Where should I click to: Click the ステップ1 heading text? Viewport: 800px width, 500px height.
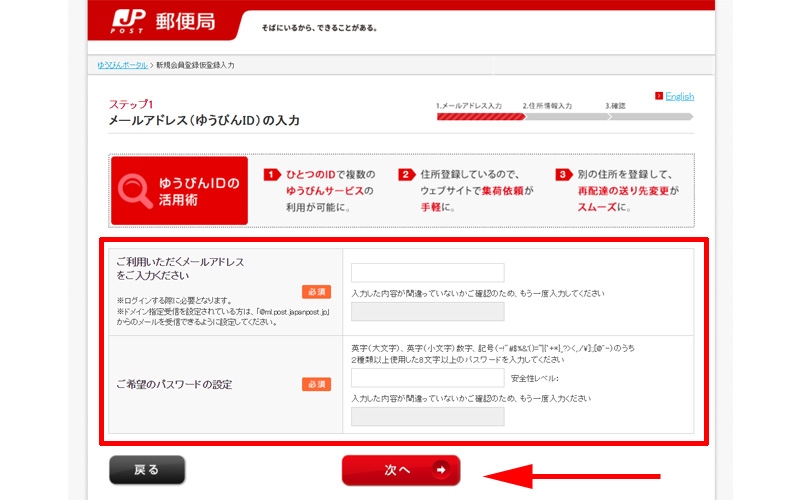click(131, 104)
